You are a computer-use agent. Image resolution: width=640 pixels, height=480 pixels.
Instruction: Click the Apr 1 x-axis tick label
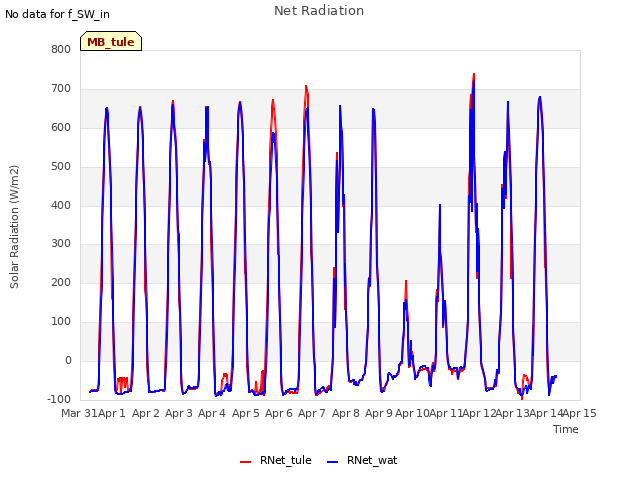click(x=111, y=413)
